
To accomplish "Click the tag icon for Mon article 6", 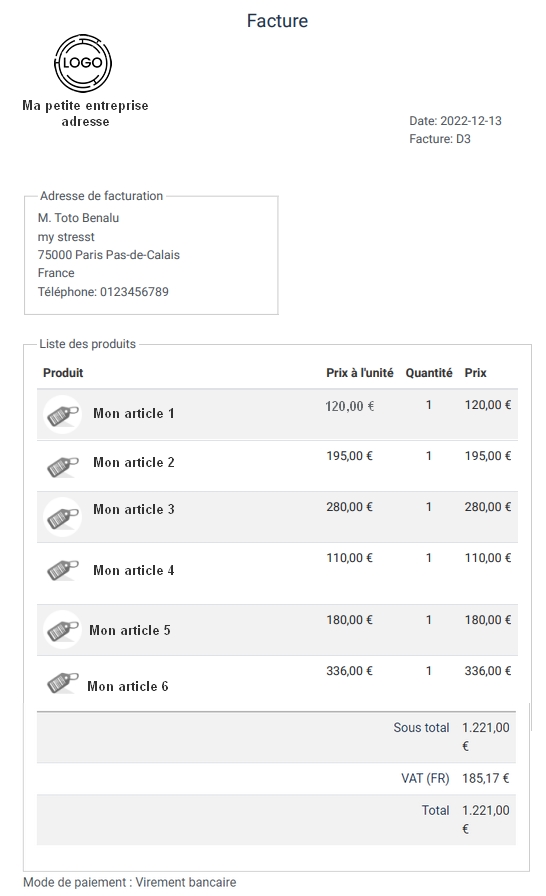I will [63, 682].
